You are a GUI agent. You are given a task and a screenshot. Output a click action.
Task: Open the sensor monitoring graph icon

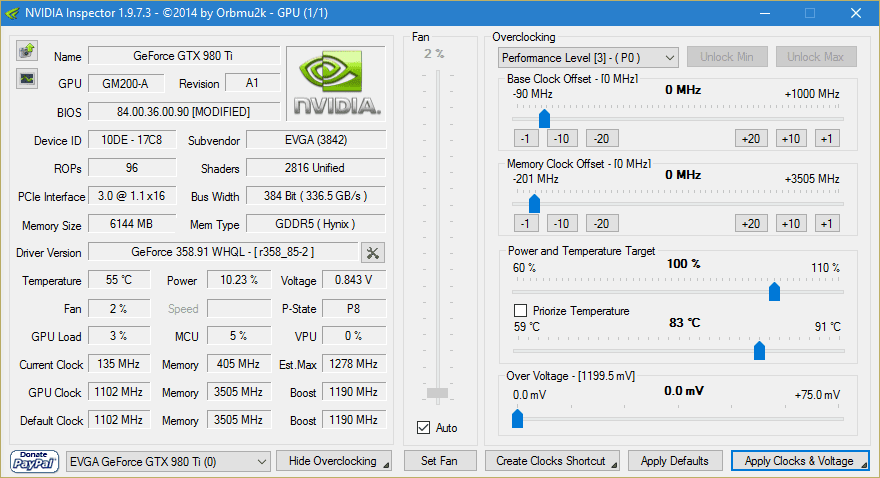26,79
